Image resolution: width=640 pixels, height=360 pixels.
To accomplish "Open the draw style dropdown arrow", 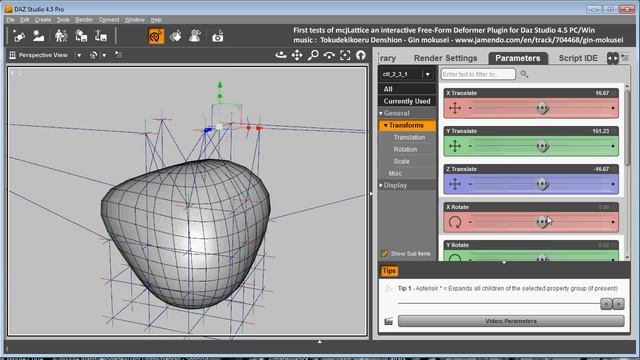I will click(104, 56).
